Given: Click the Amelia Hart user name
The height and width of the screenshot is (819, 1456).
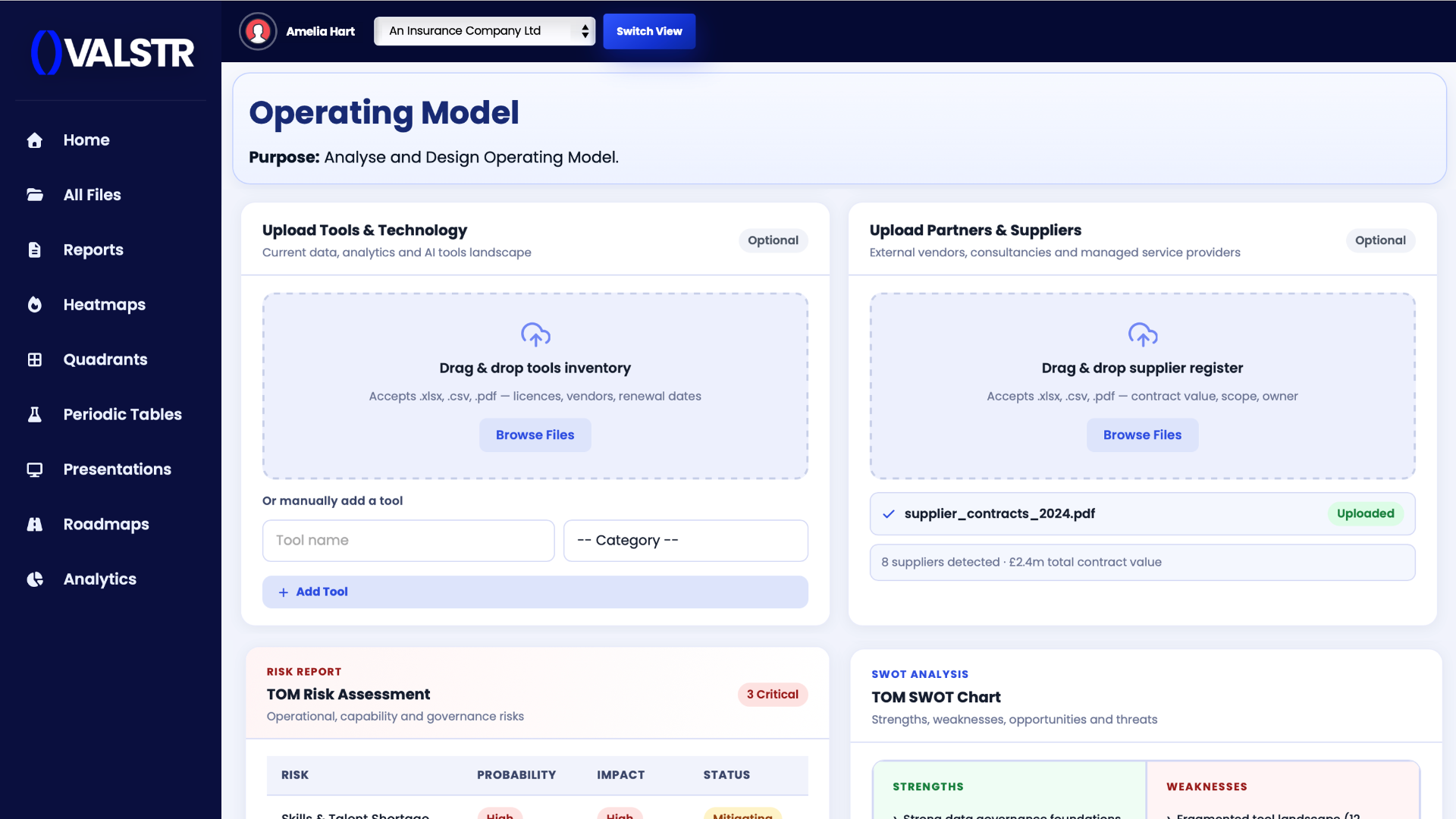Looking at the screenshot, I should (x=321, y=31).
